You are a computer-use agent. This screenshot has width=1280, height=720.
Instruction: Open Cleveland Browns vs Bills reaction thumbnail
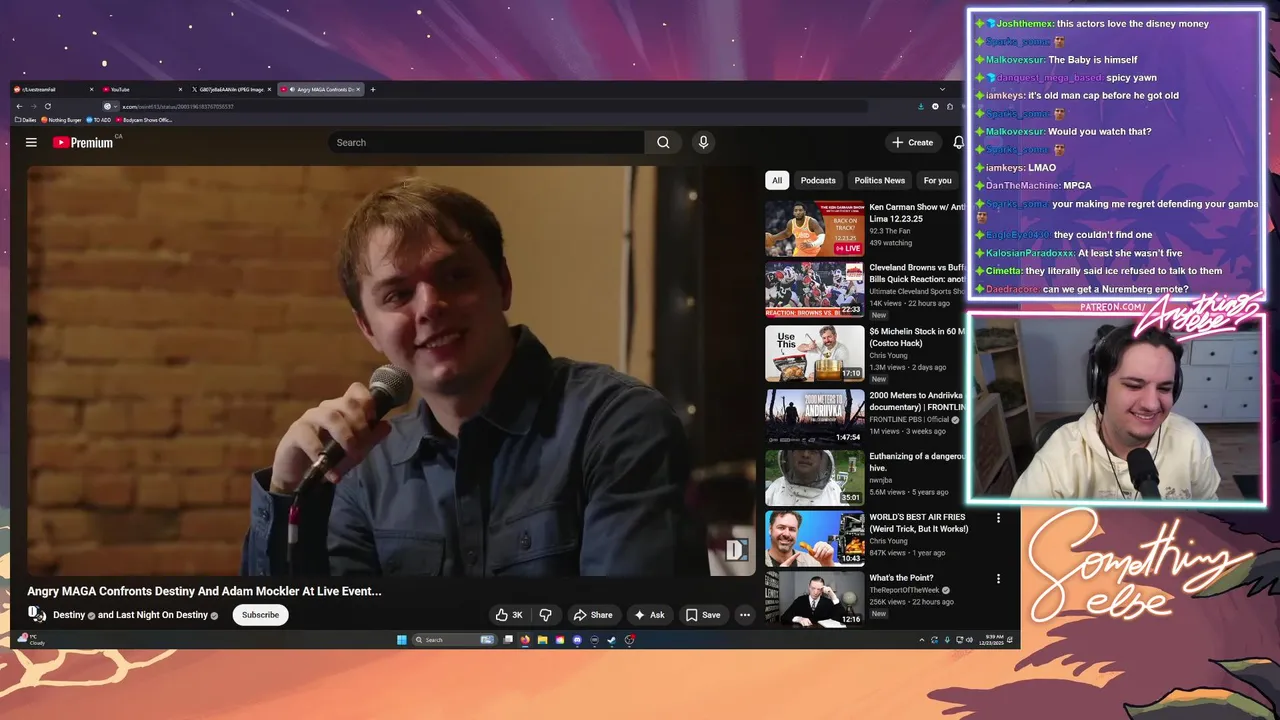pos(815,289)
